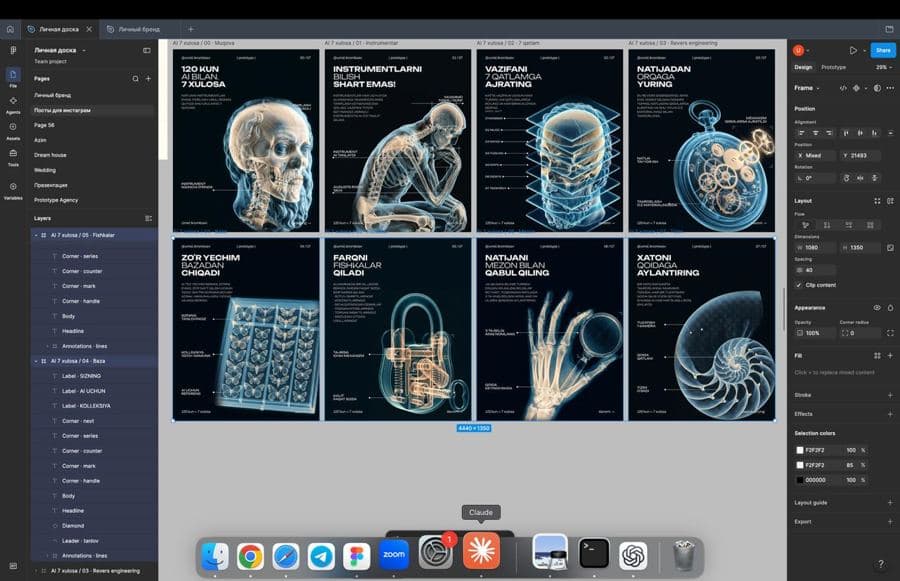Click the opacity 100% input field

(815, 333)
